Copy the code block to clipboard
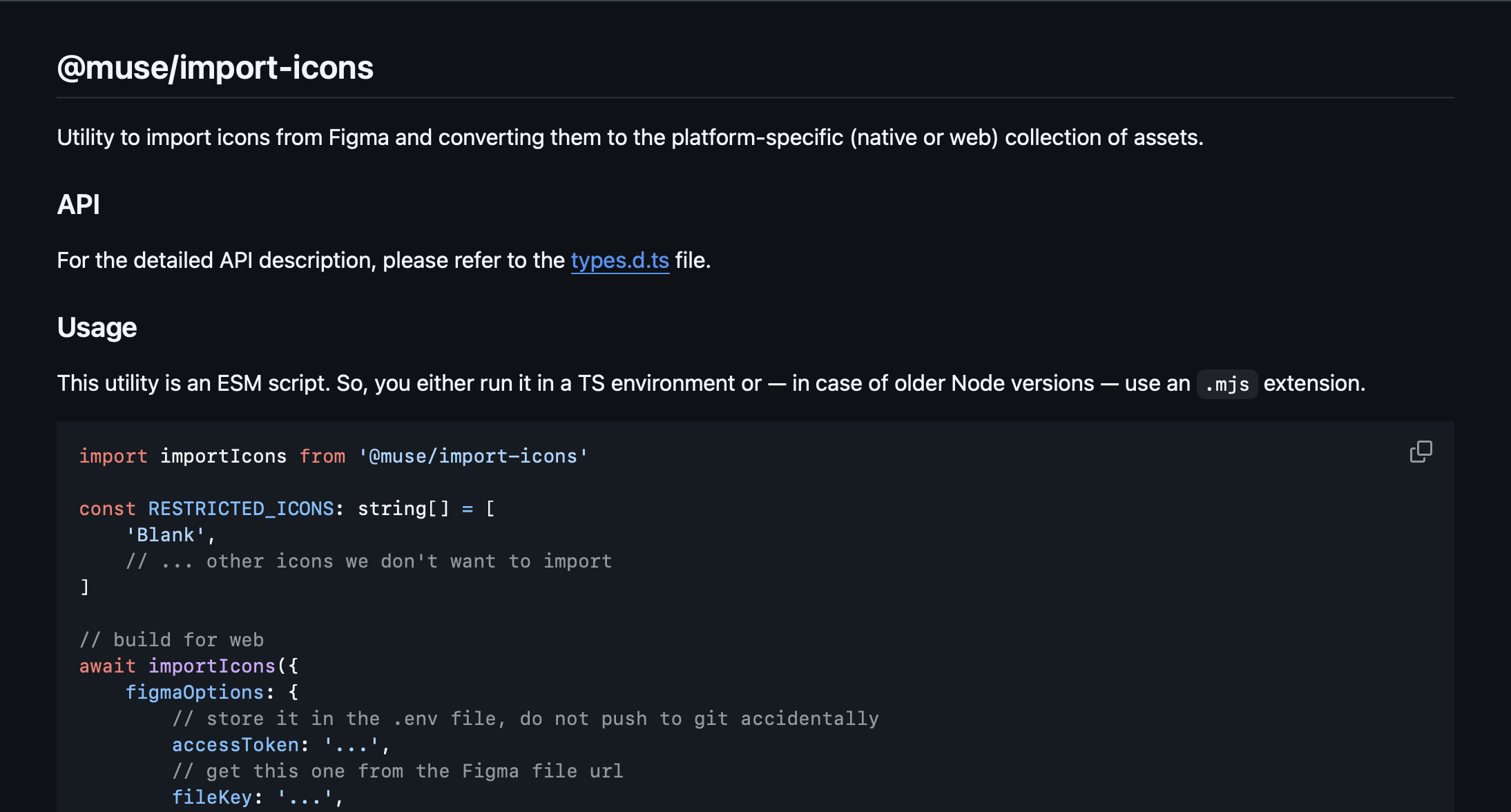Image resolution: width=1511 pixels, height=812 pixels. click(x=1421, y=452)
